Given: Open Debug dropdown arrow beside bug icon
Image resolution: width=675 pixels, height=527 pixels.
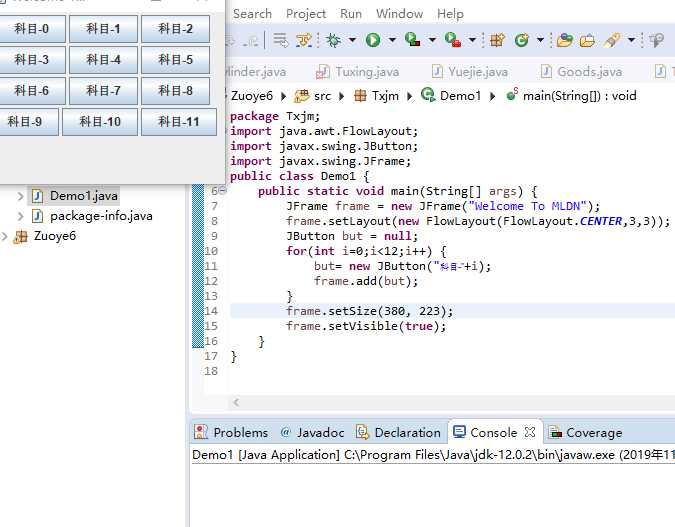Looking at the screenshot, I should (x=352, y=40).
